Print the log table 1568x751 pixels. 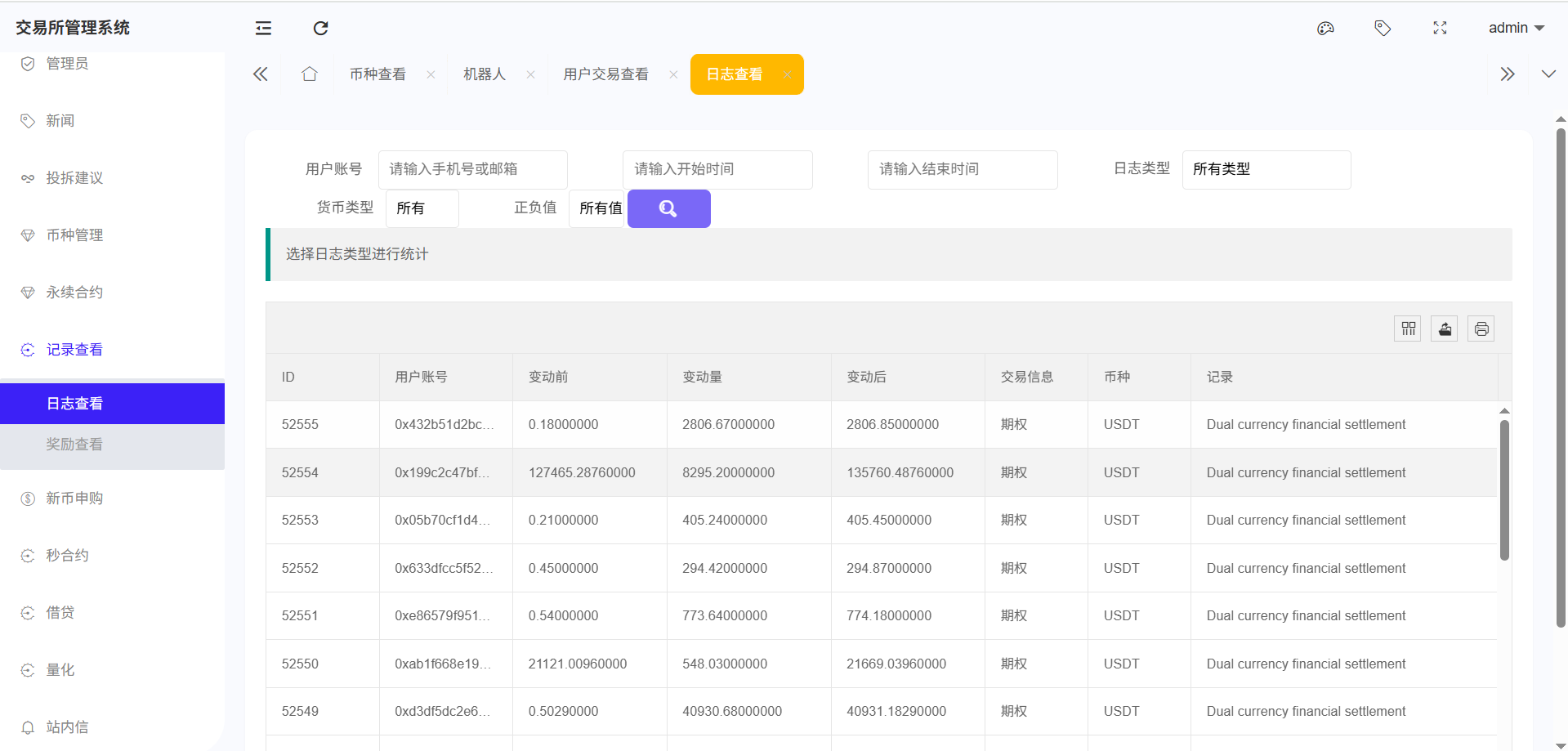[x=1481, y=329]
